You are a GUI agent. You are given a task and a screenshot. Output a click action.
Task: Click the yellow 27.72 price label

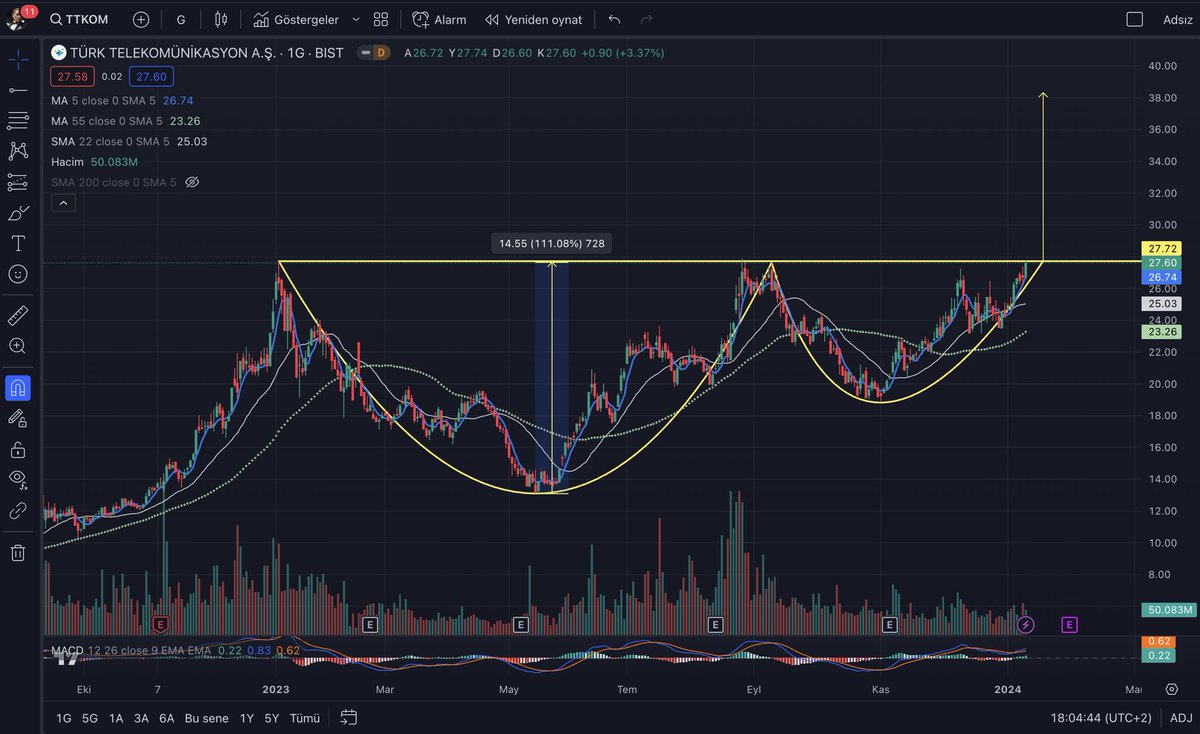click(x=1163, y=248)
